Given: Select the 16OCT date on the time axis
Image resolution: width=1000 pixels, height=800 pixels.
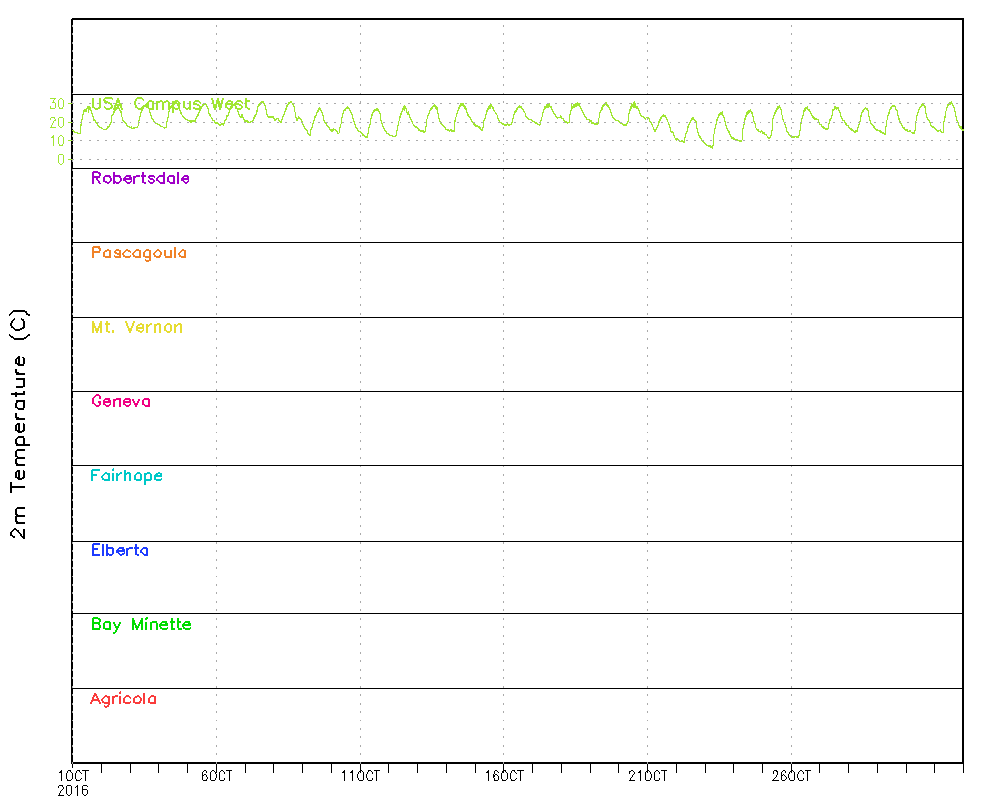Looking at the screenshot, I should tap(504, 776).
